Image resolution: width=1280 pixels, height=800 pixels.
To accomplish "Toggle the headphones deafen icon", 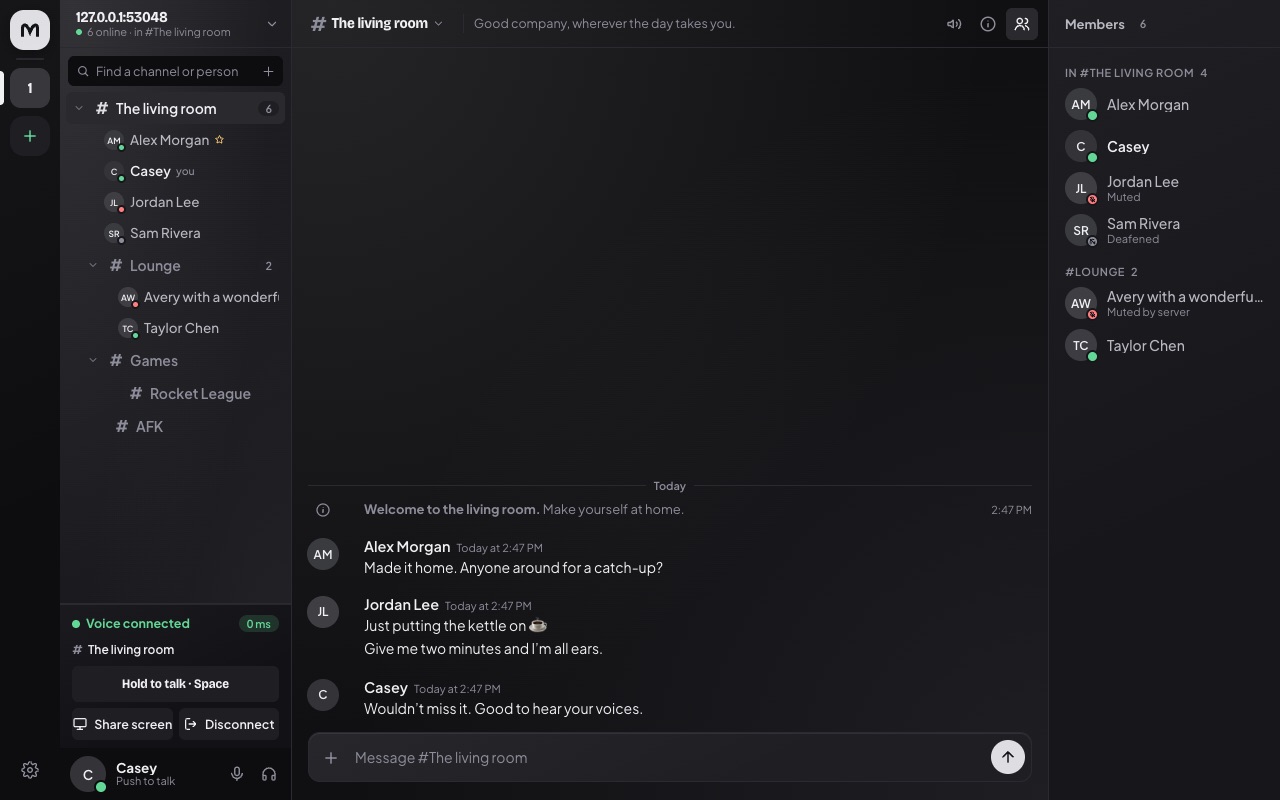I will (269, 774).
